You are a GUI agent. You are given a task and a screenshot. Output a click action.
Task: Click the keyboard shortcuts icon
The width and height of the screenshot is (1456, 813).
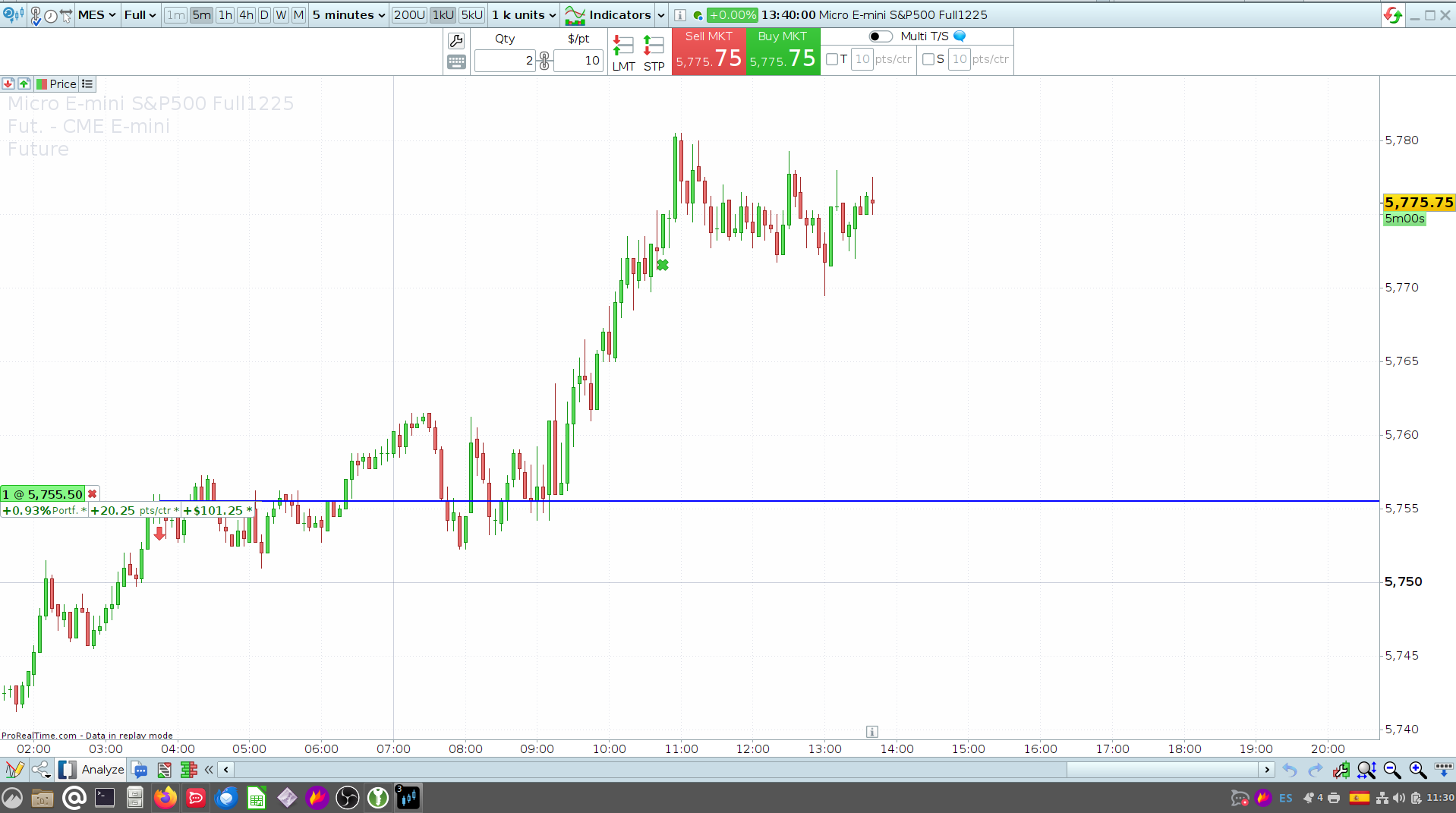[x=456, y=62]
